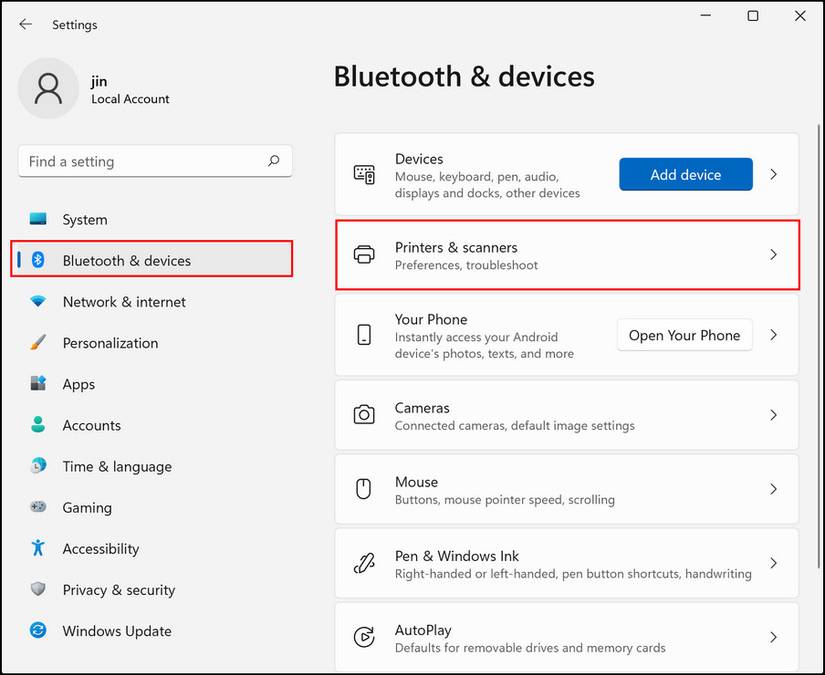
Task: Click the Open Your Phone button
Action: click(x=684, y=335)
